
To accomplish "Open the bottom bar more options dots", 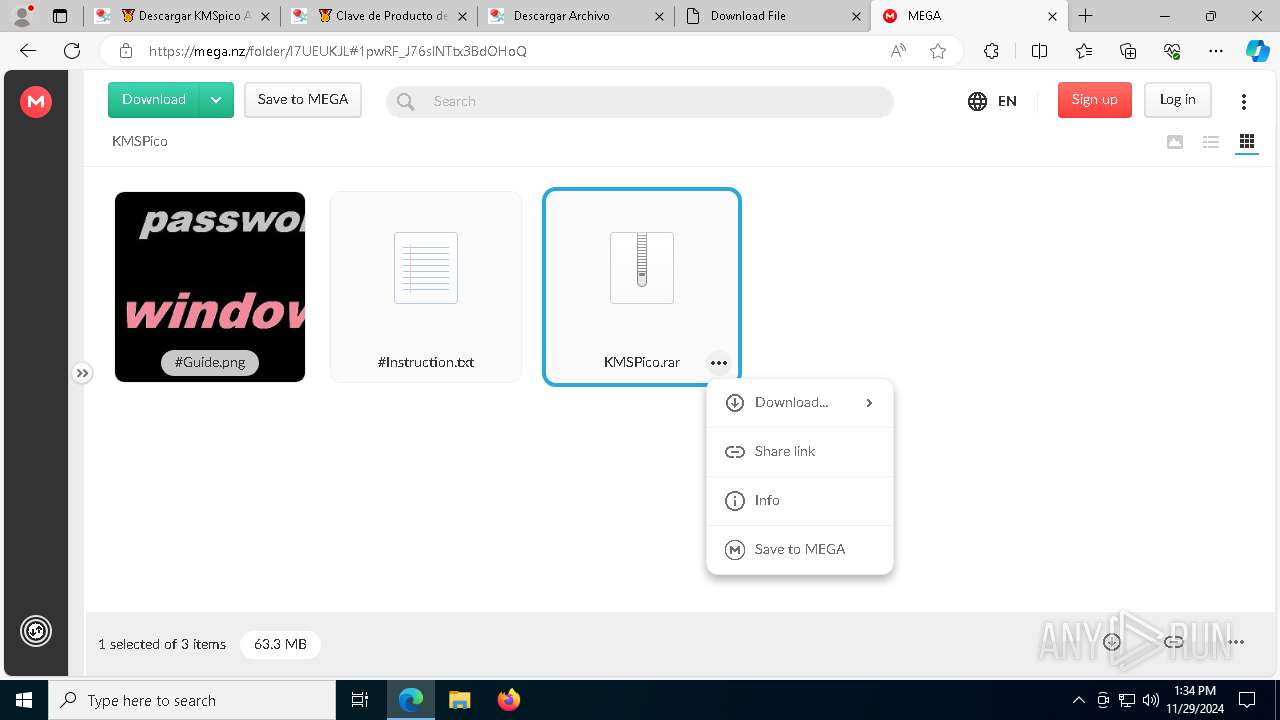I will pyautogui.click(x=1236, y=642).
